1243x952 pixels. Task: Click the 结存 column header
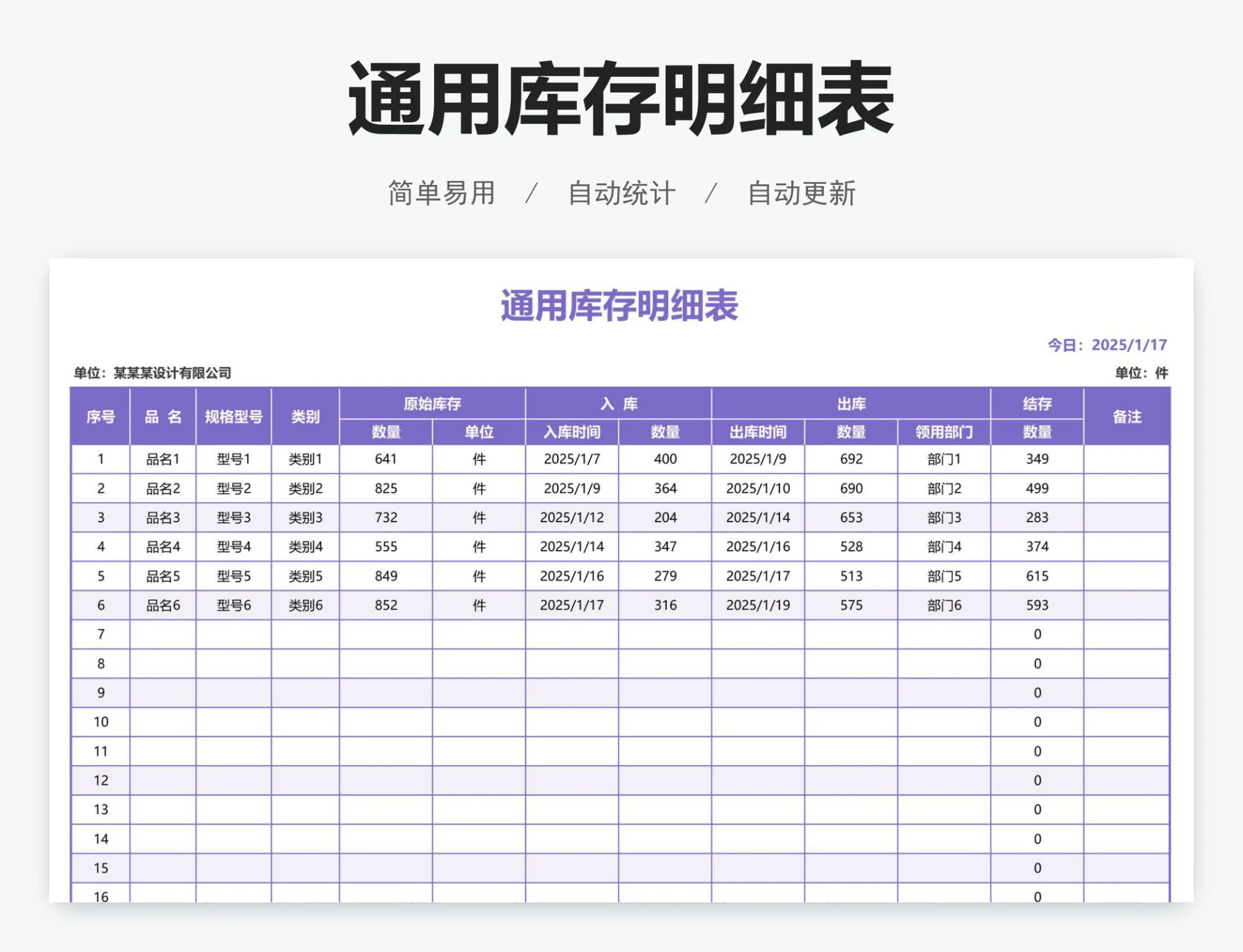[1037, 403]
